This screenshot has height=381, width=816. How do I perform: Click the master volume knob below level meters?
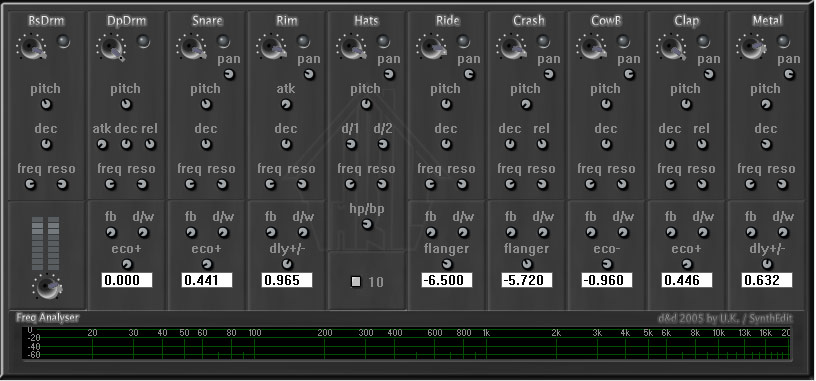46,287
